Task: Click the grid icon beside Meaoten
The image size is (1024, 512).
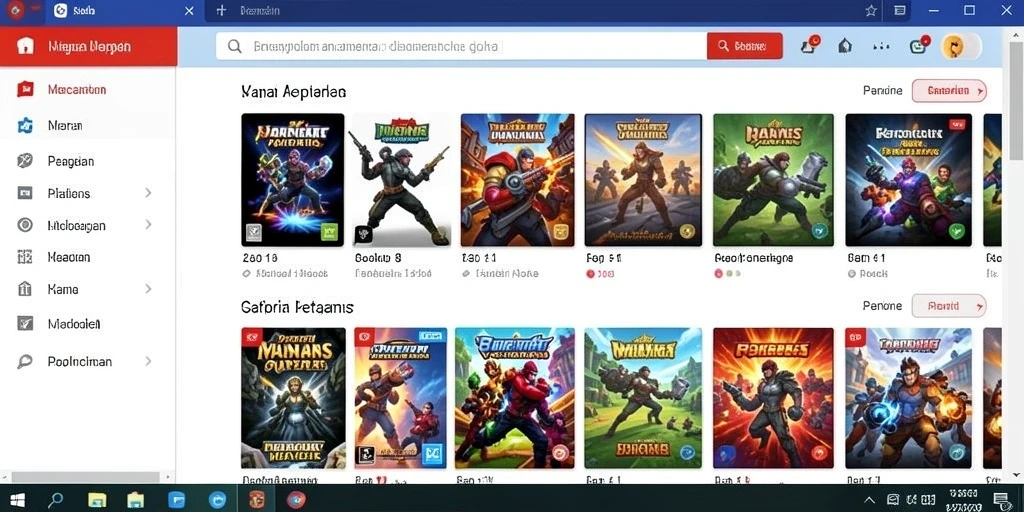Action: tap(25, 257)
